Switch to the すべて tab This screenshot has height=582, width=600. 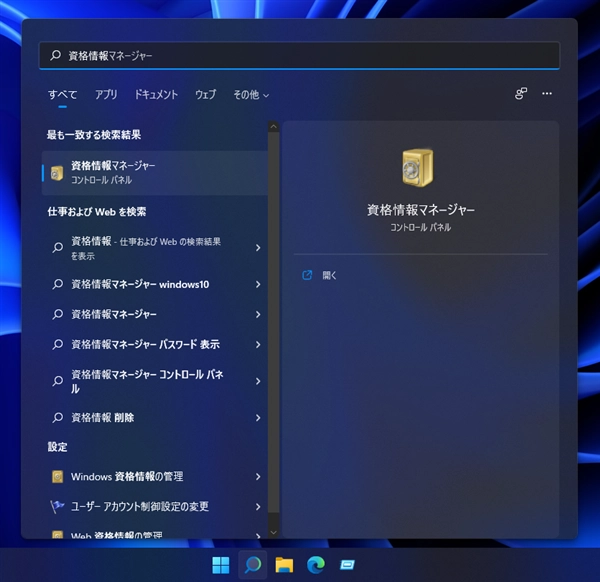(x=63, y=94)
